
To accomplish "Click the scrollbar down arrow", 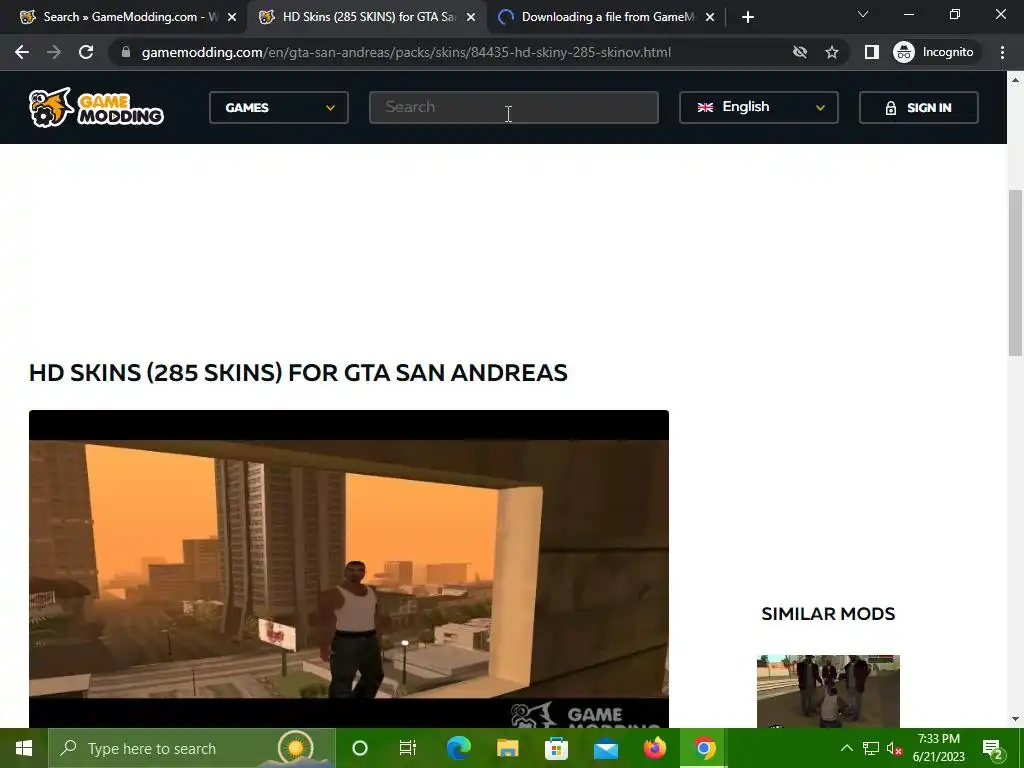I will pyautogui.click(x=1015, y=719).
